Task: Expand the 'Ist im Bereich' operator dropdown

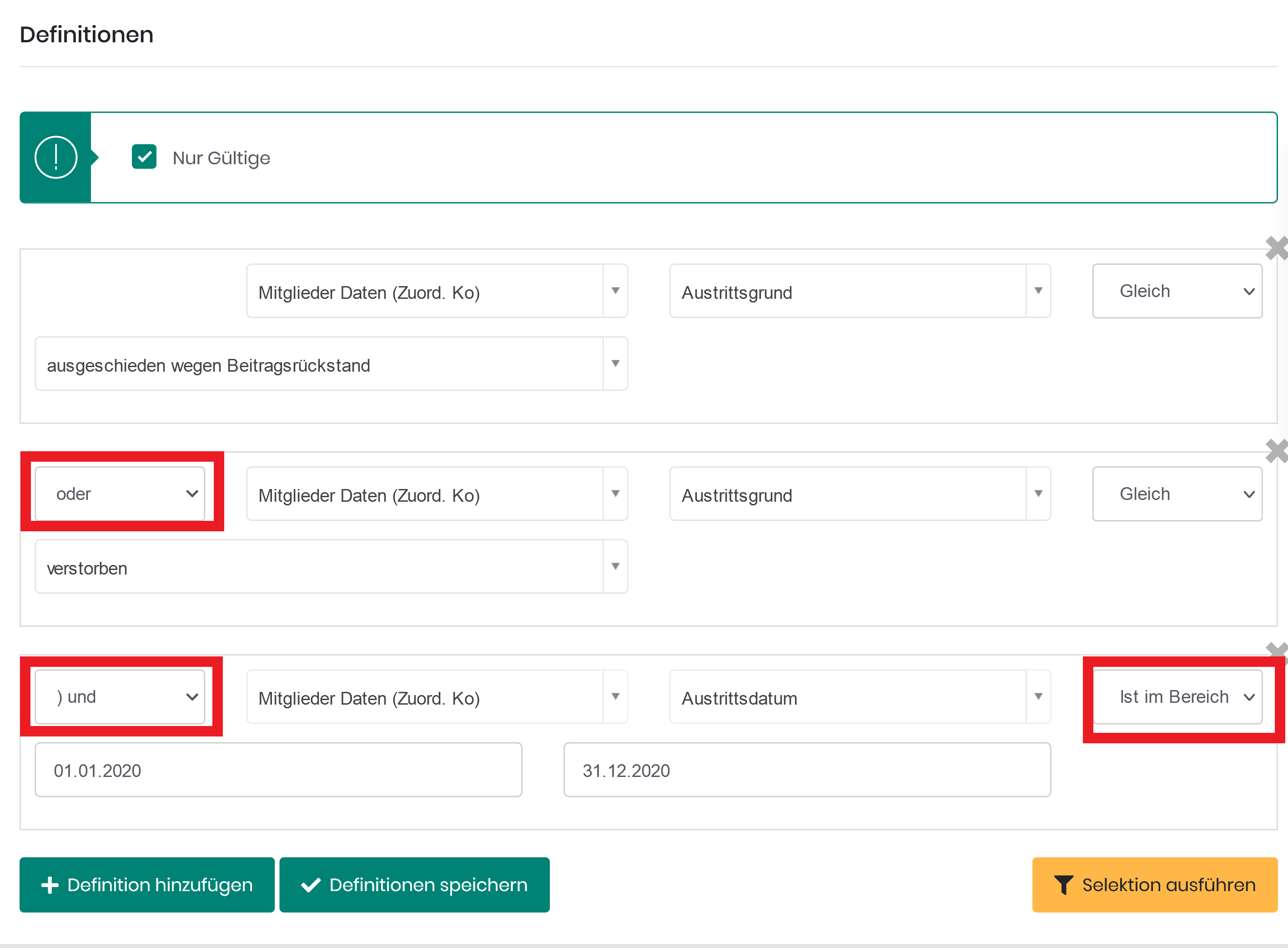Action: click(1177, 696)
